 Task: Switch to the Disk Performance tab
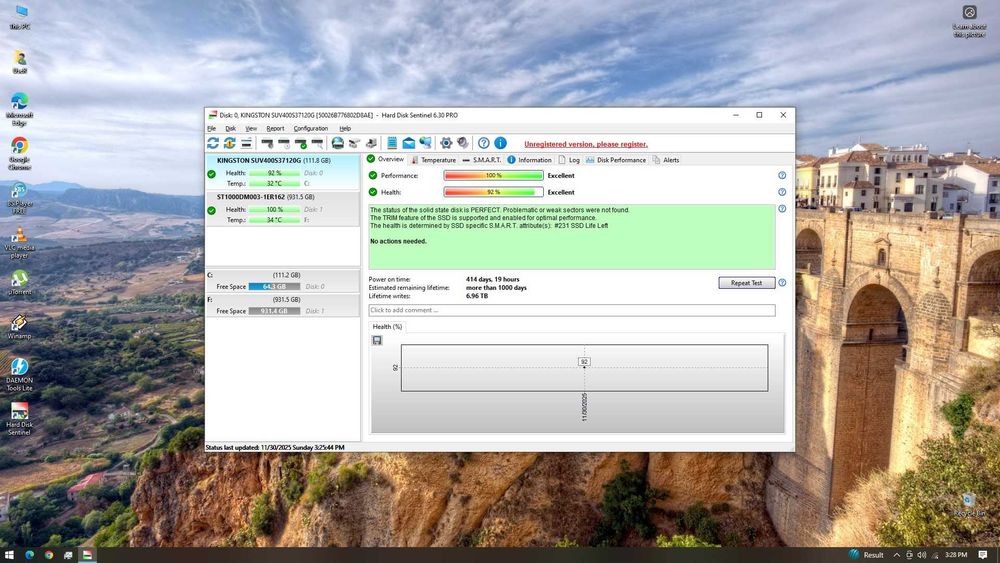point(615,160)
